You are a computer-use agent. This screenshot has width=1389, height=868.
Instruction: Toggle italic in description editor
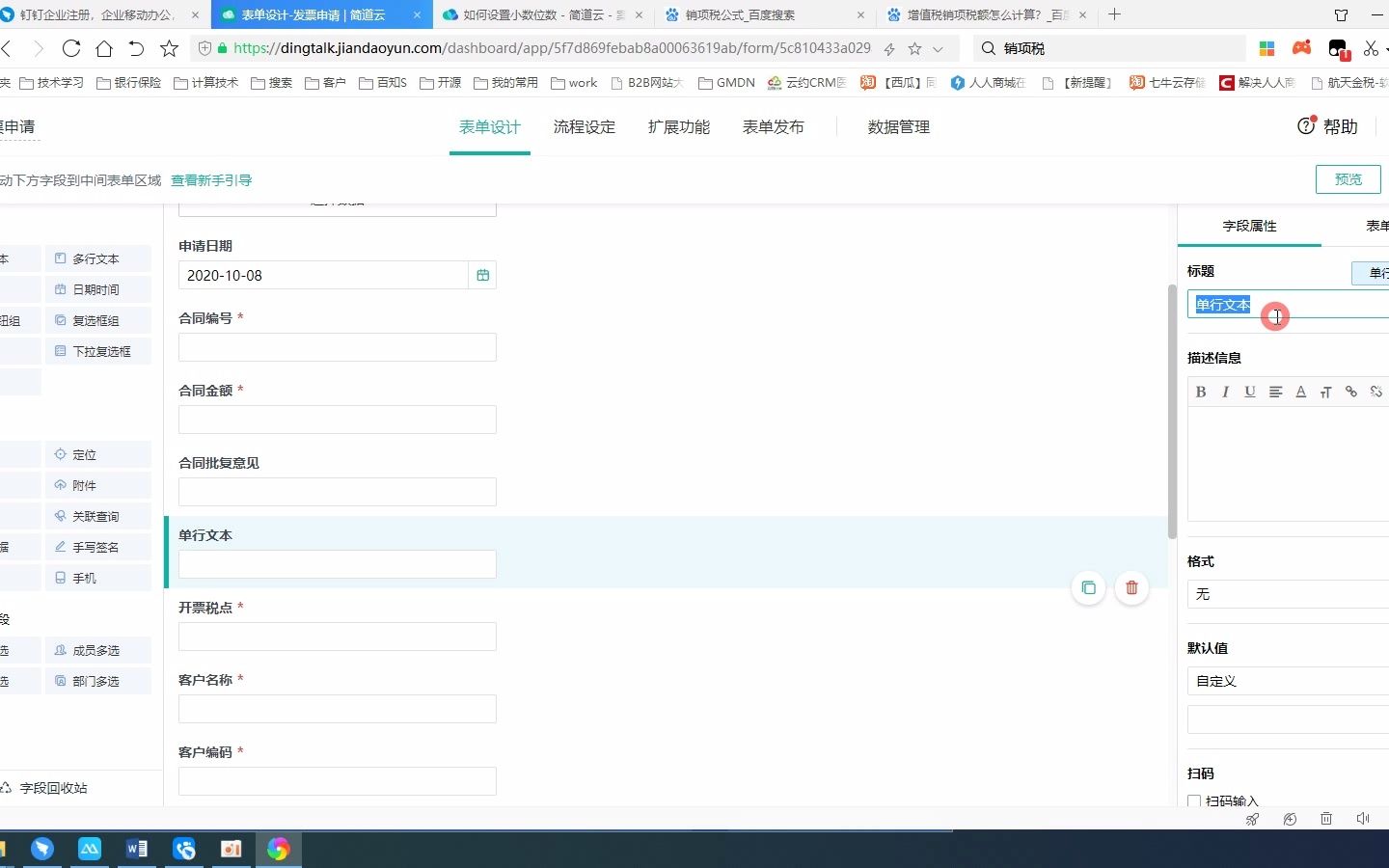(x=1225, y=392)
